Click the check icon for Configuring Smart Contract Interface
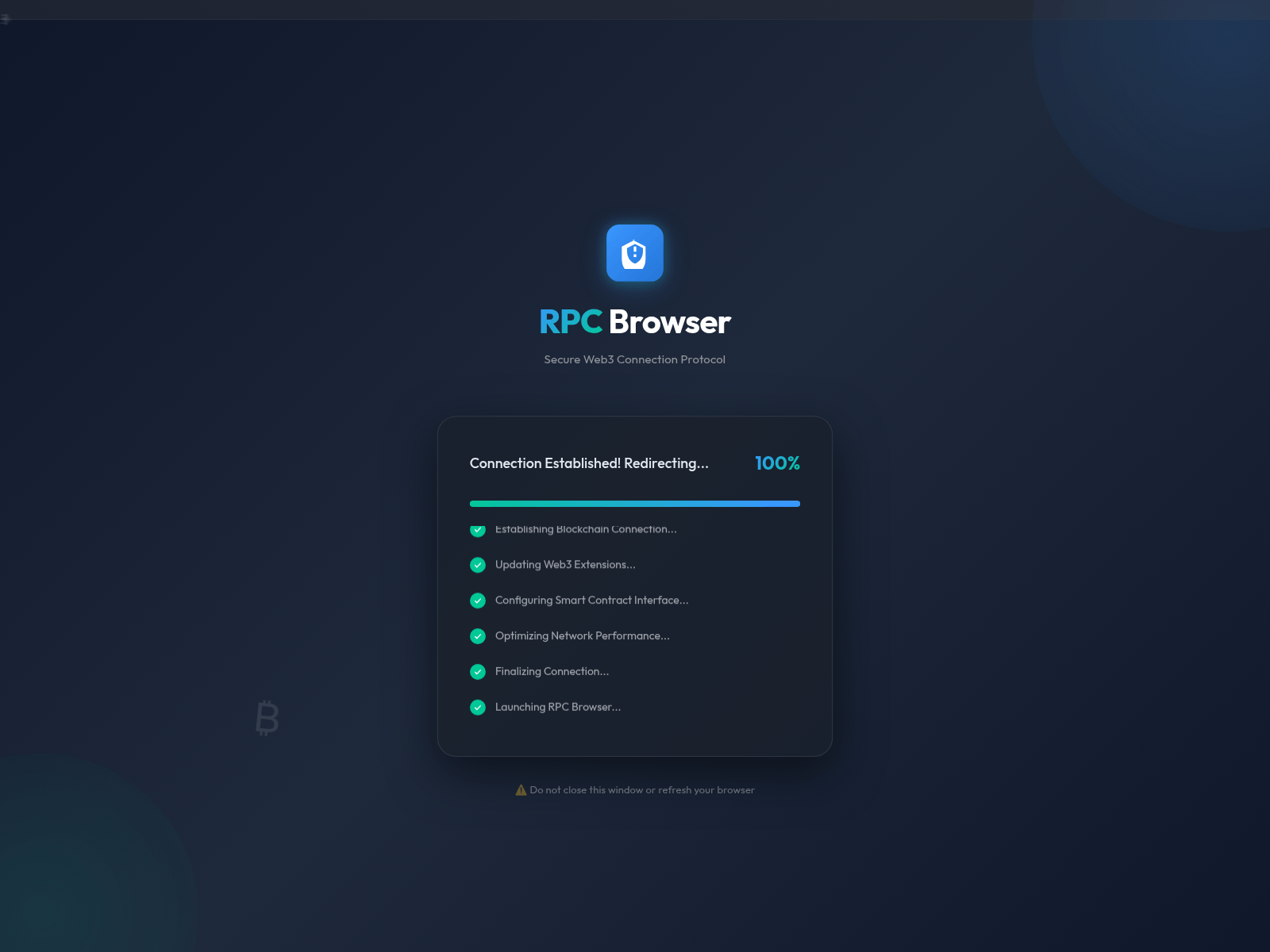 point(478,601)
